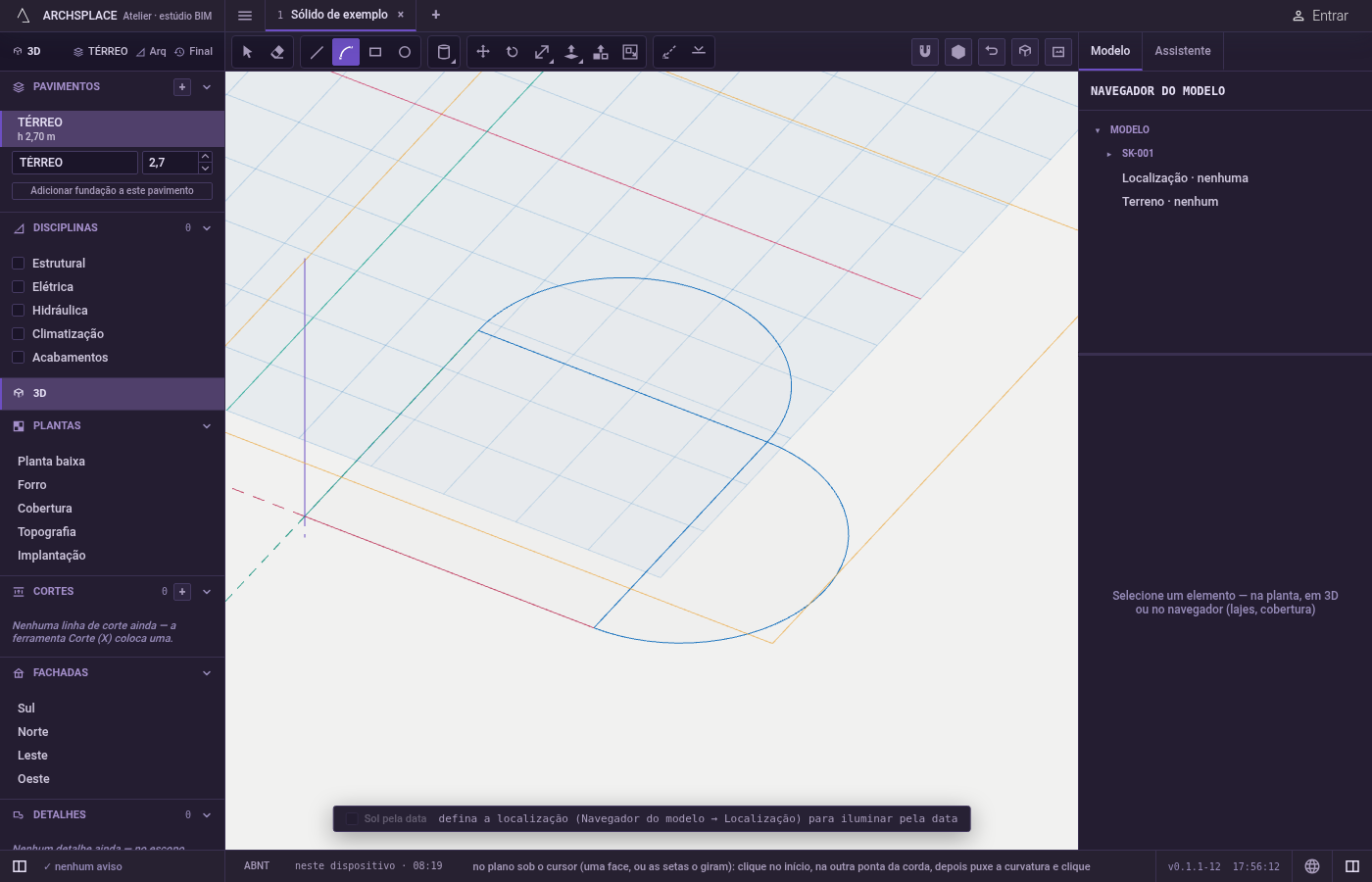Click Adicionar fundação a este pavimento
Viewport: 1372px width, 882px height.
(112, 191)
